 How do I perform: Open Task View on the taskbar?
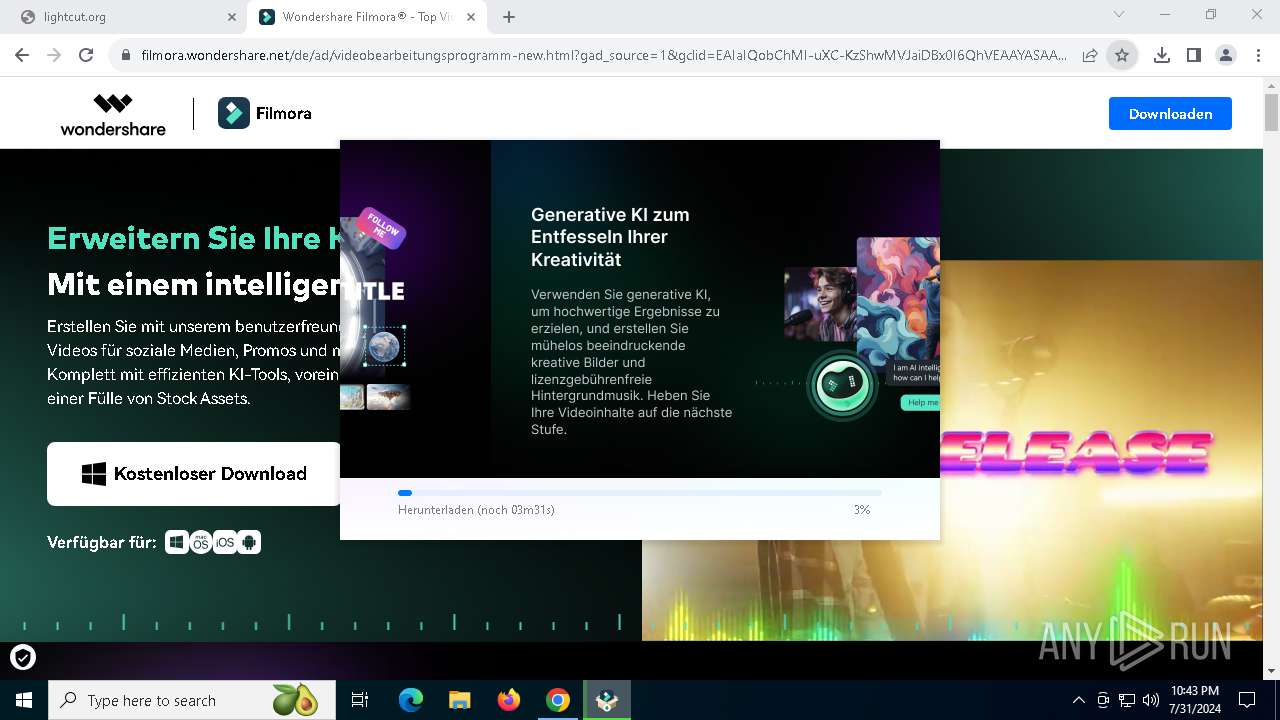[360, 700]
